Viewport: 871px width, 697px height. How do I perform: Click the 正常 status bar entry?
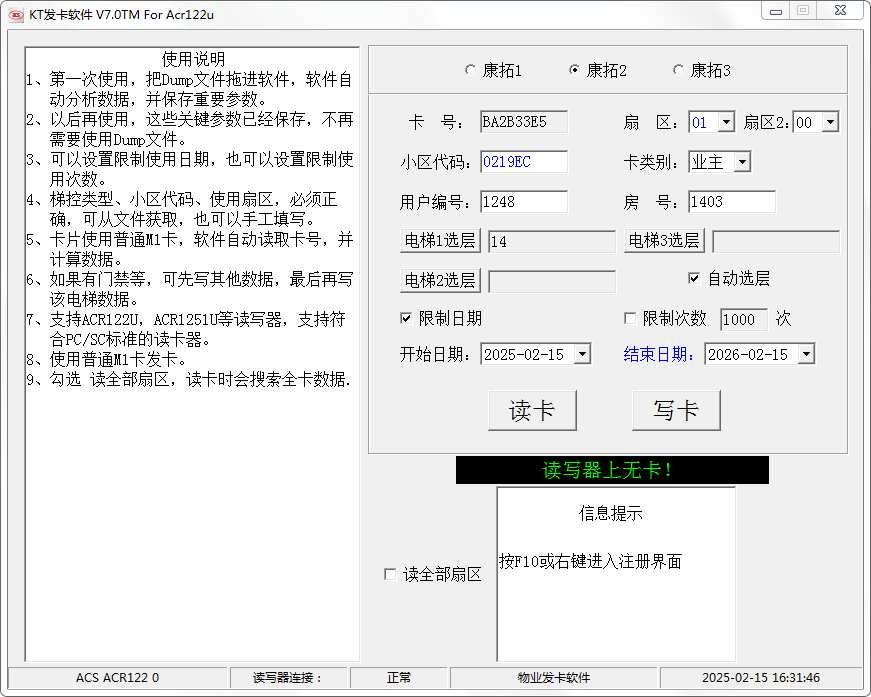[398, 678]
